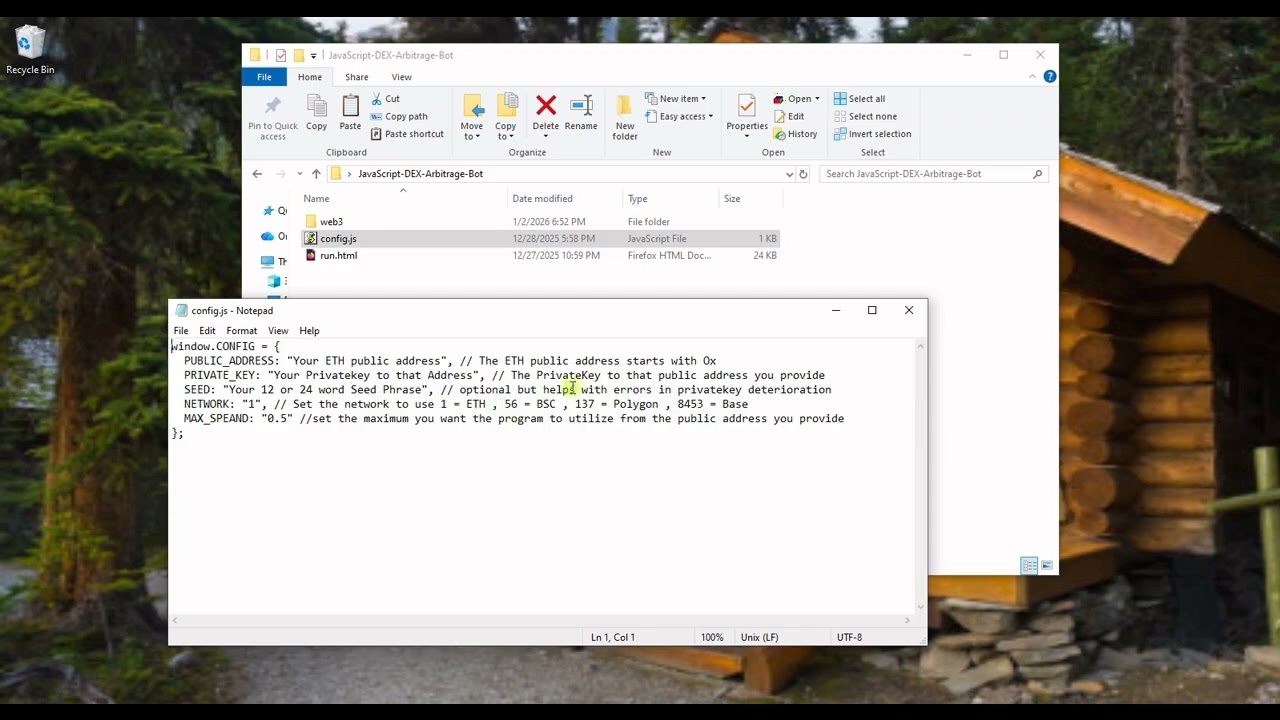Click the Rename icon in Organize group
This screenshot has height=720, width=1280.
[581, 113]
